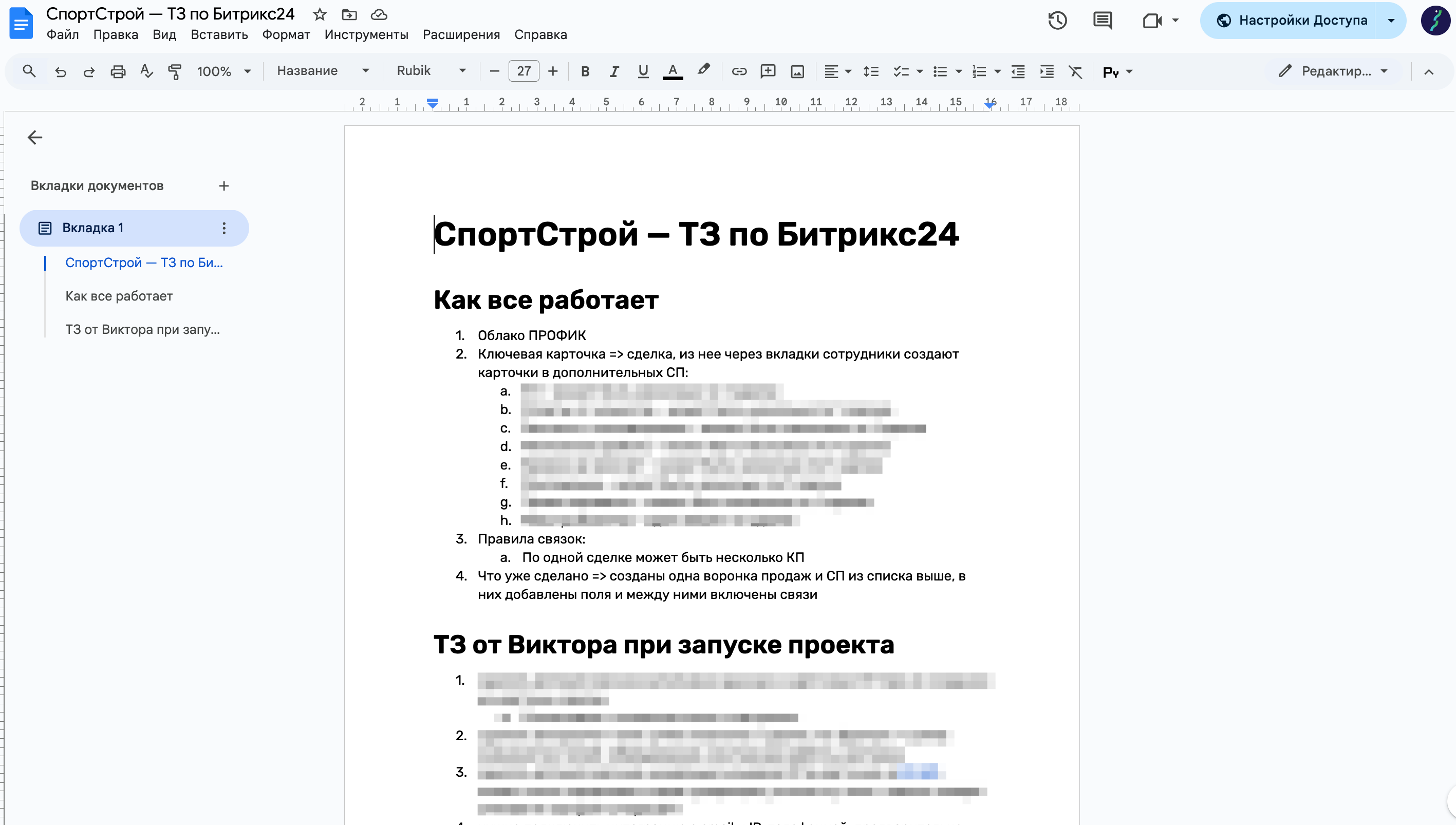This screenshot has width=1456, height=825.
Task: Star the document with star icon
Action: [320, 14]
